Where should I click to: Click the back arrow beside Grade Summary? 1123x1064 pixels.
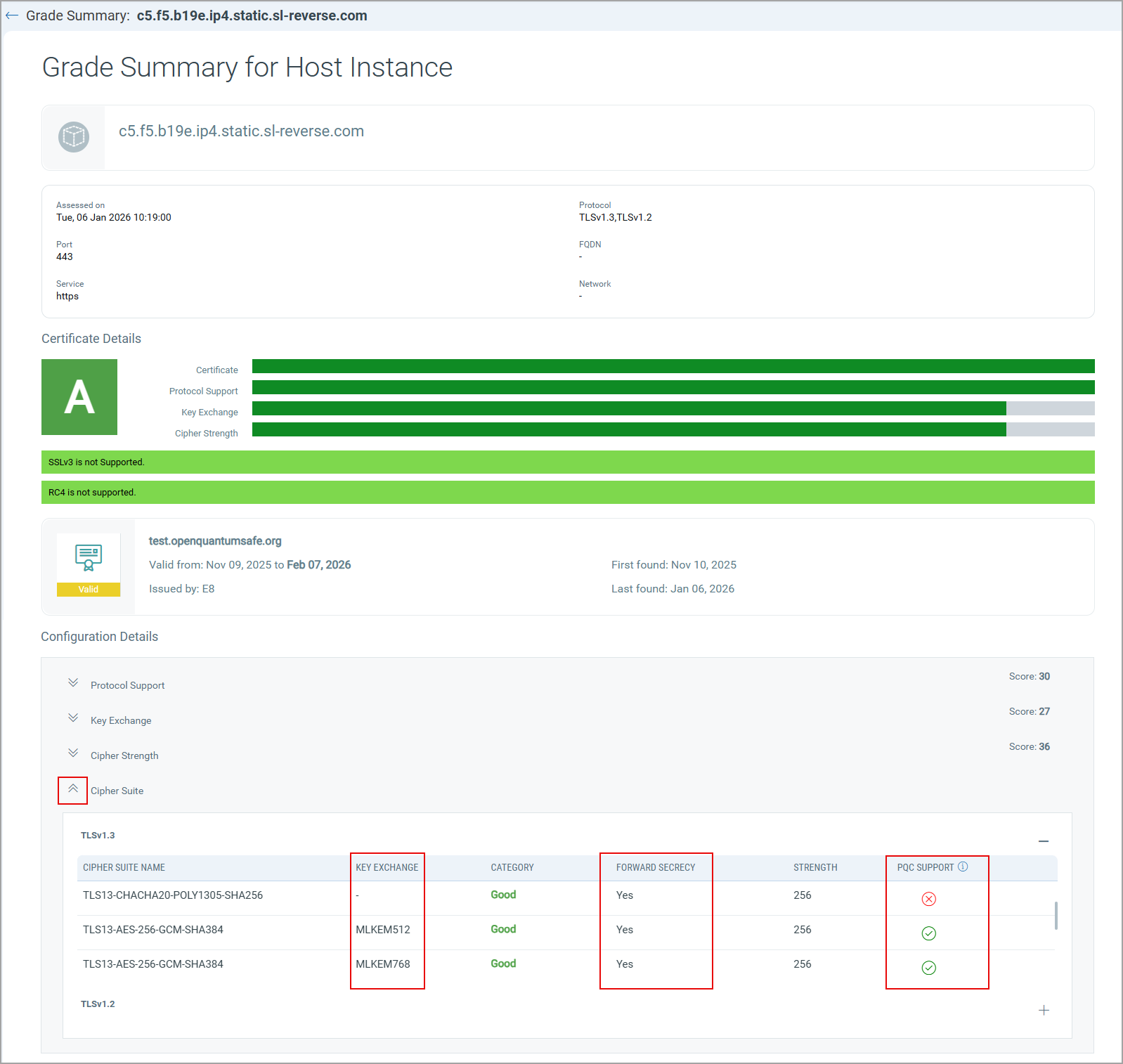point(12,15)
